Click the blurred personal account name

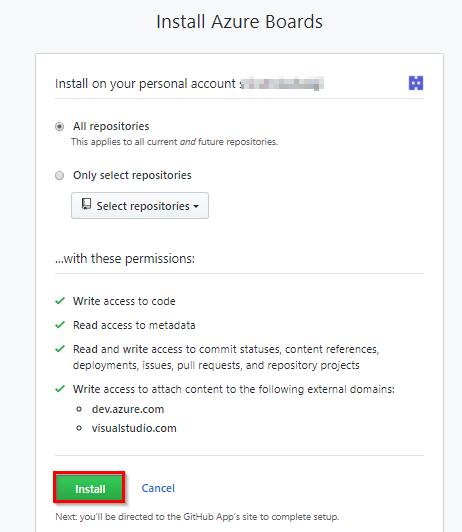coord(282,83)
